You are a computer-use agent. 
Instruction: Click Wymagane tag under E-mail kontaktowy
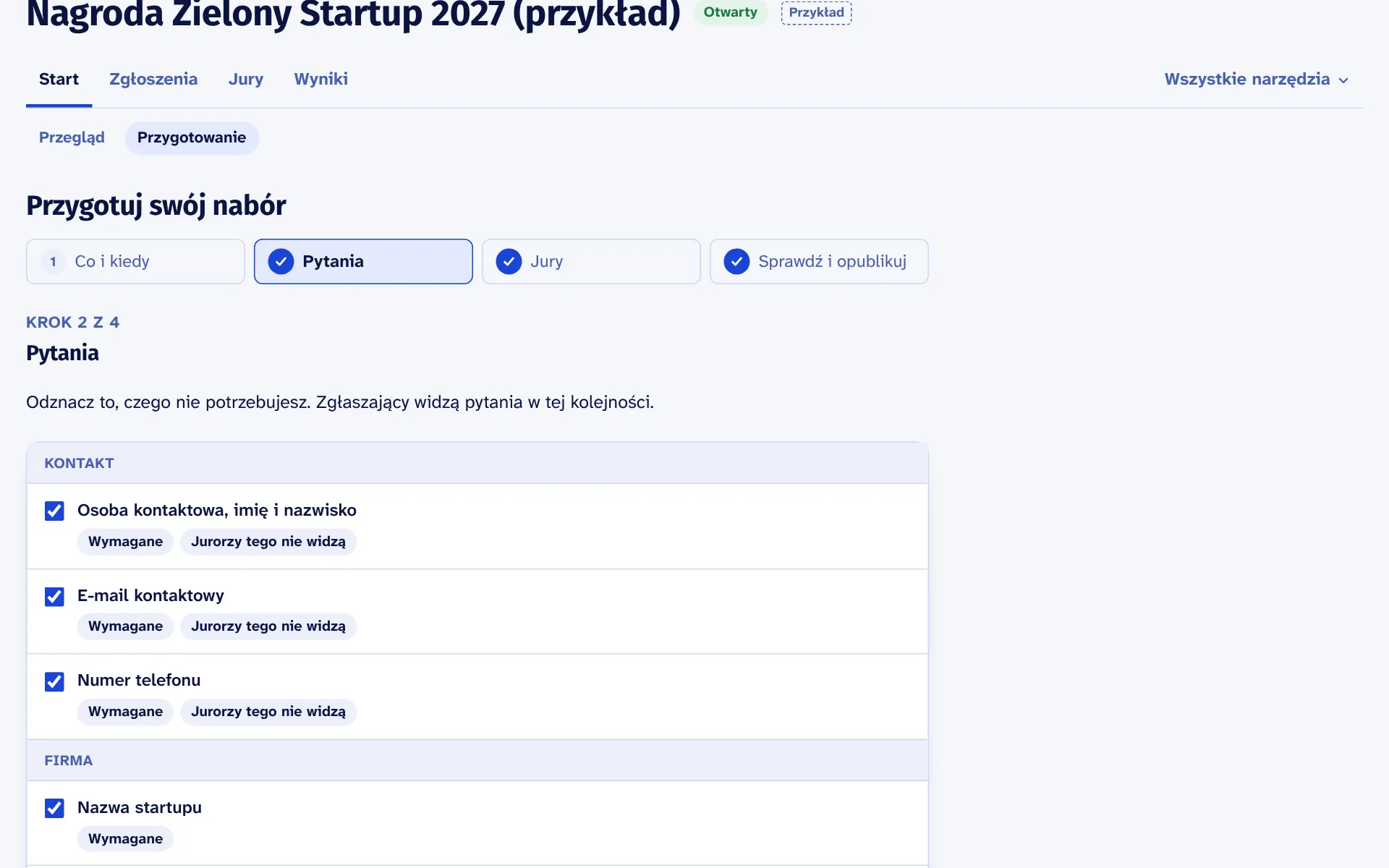(125, 626)
